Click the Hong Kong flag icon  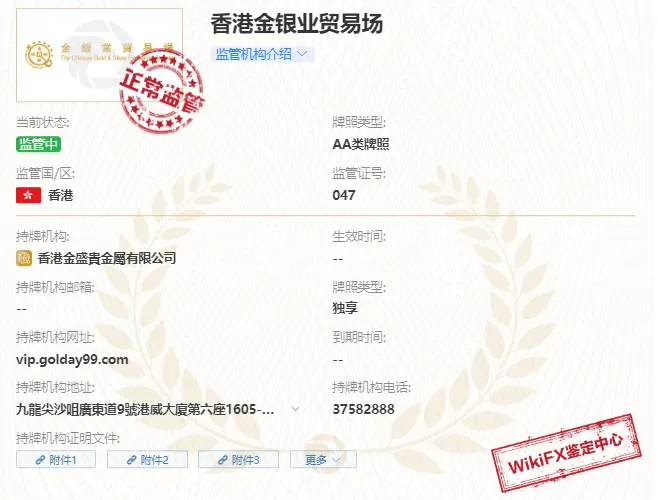pyautogui.click(x=29, y=195)
